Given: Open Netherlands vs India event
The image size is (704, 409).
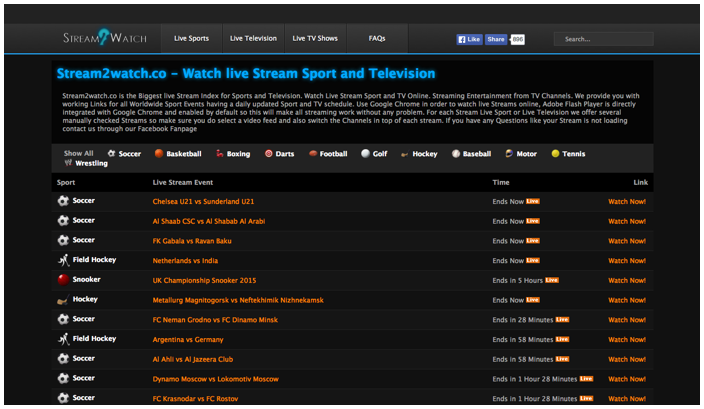Looking at the screenshot, I should coord(185,261).
